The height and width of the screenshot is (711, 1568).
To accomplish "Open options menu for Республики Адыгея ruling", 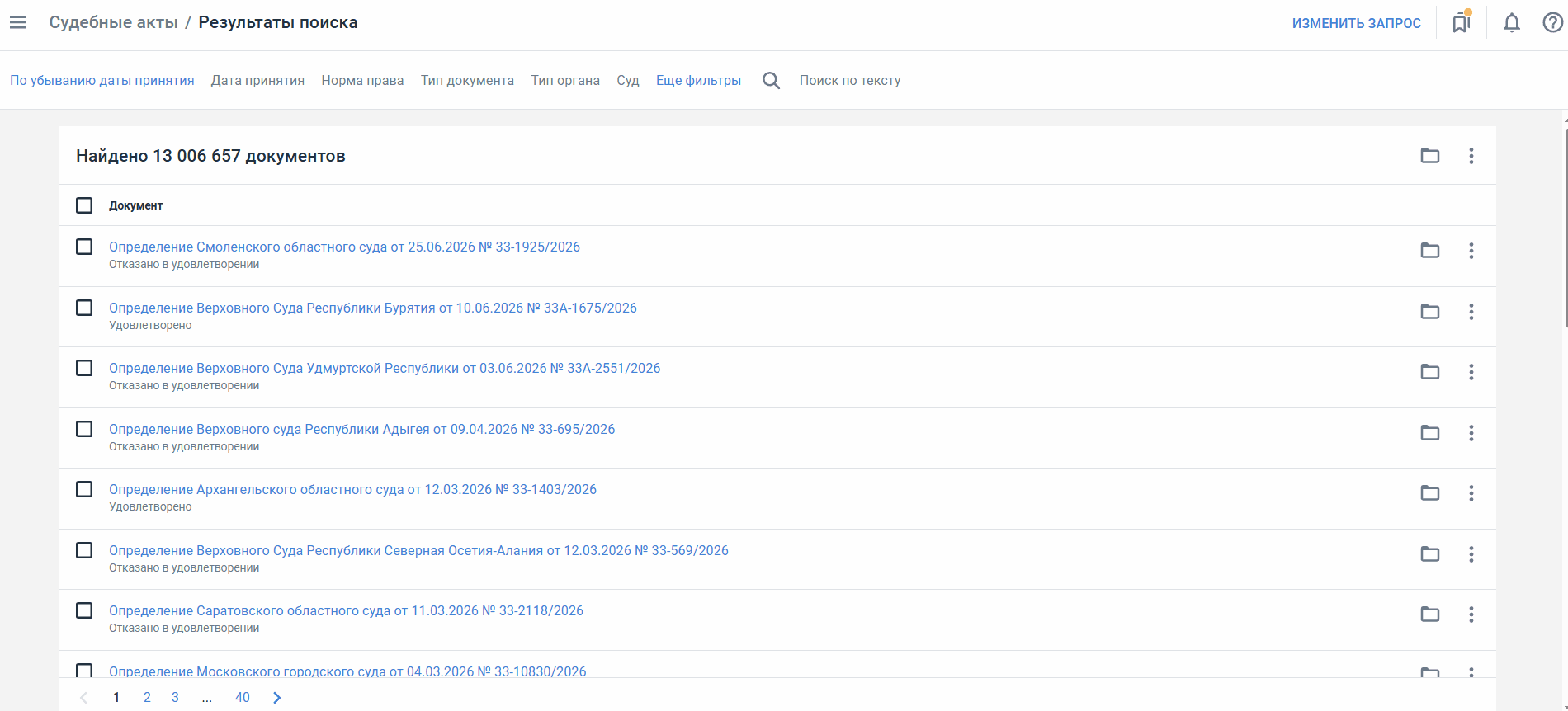I will tap(1471, 433).
